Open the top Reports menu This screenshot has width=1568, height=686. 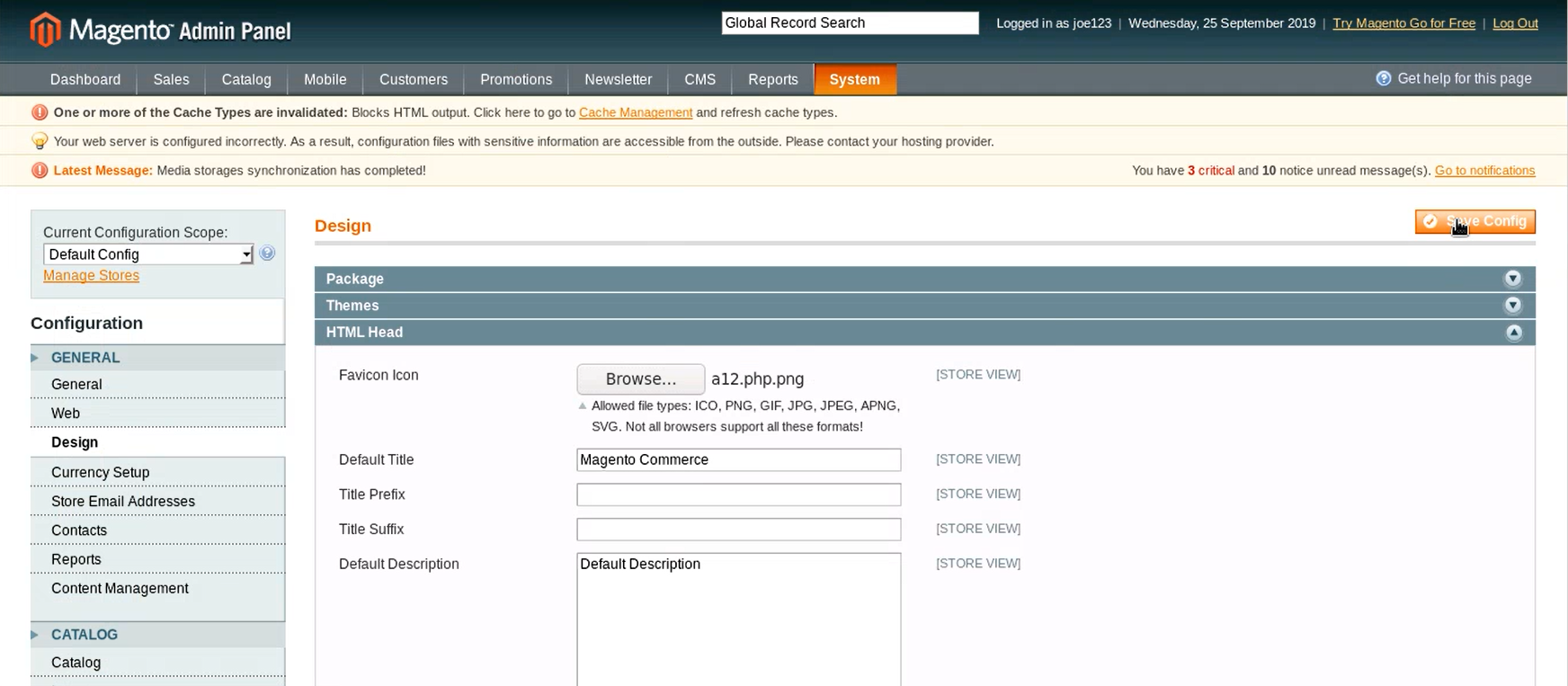click(x=773, y=79)
